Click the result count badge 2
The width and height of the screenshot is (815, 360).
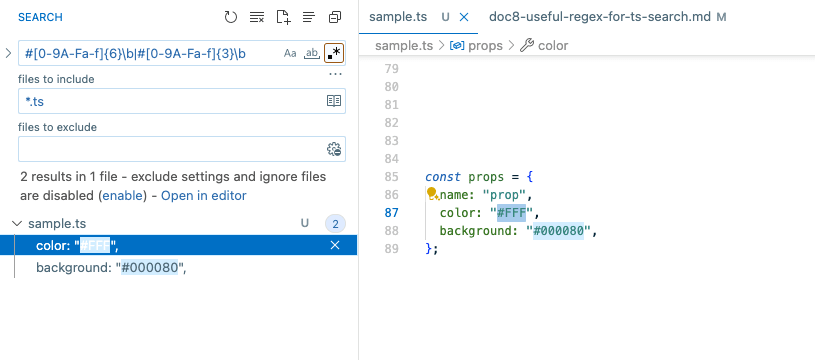click(335, 224)
